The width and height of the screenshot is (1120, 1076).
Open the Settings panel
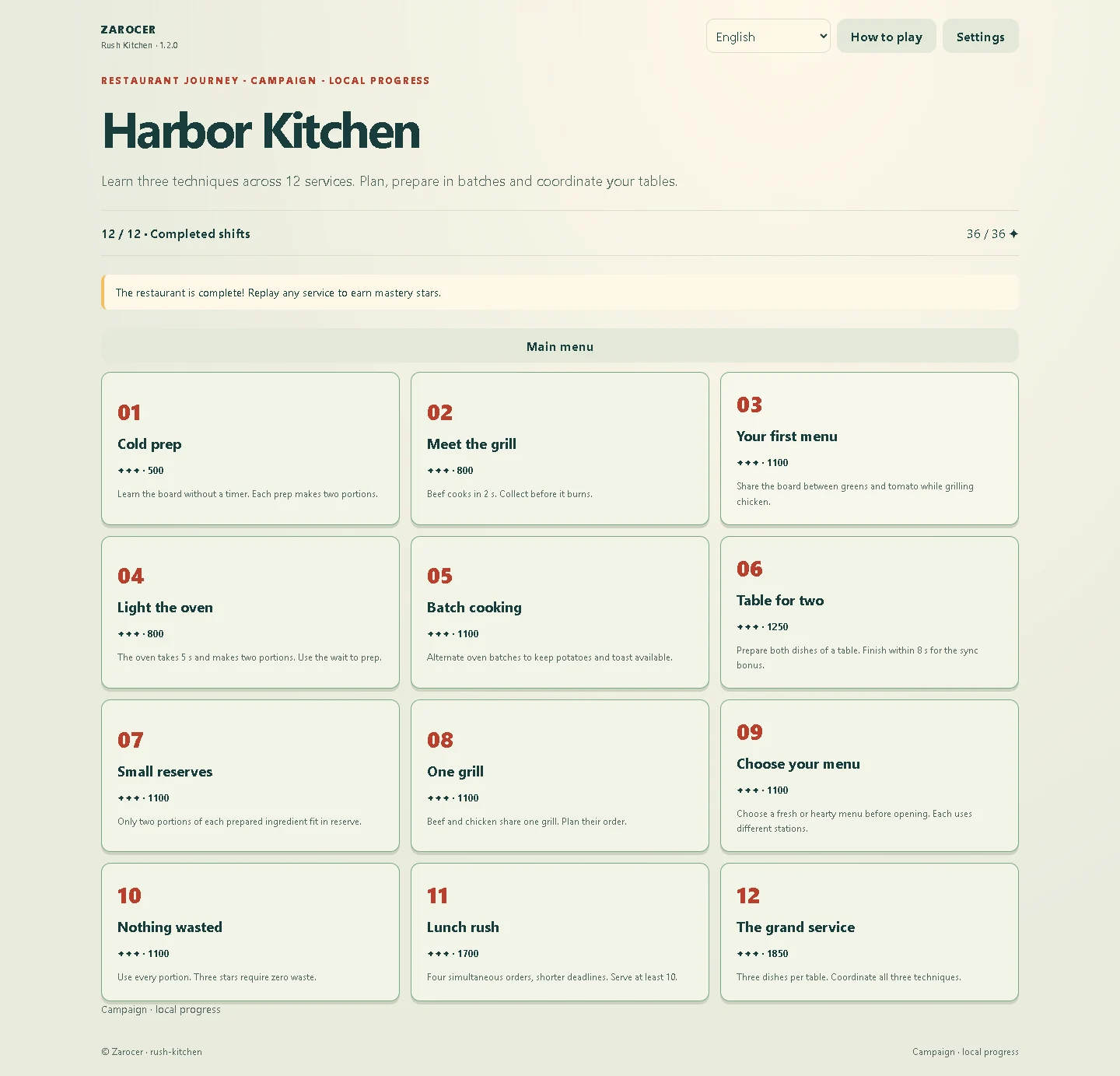click(980, 37)
